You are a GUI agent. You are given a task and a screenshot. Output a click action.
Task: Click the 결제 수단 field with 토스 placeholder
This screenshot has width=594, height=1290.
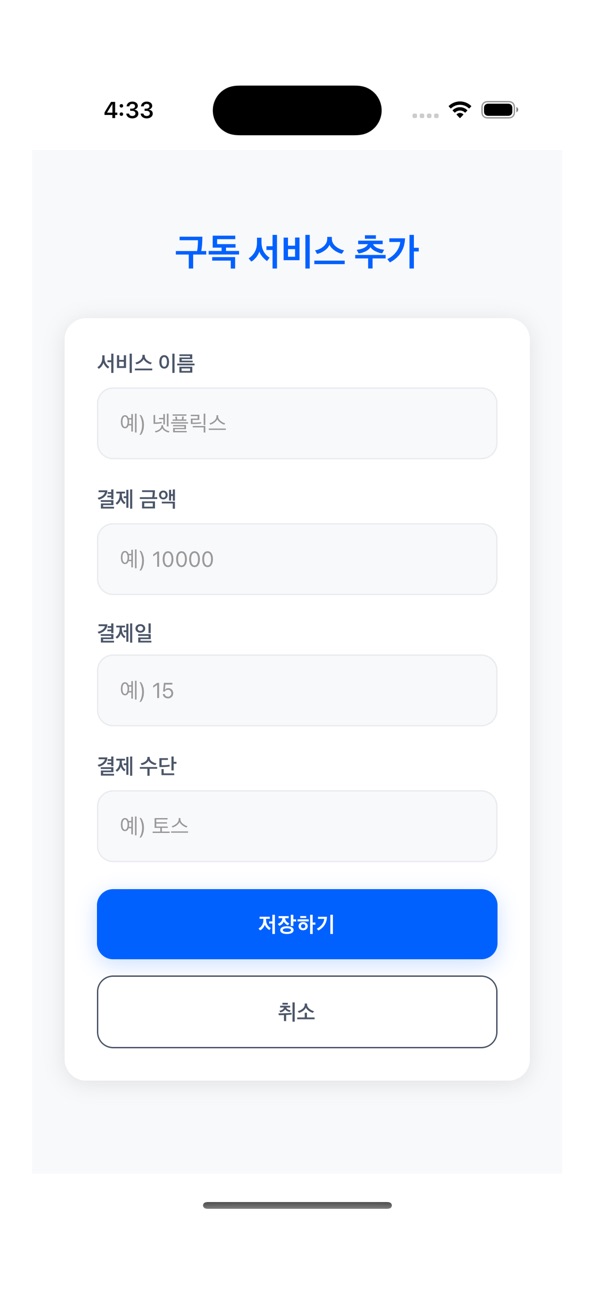(x=297, y=826)
